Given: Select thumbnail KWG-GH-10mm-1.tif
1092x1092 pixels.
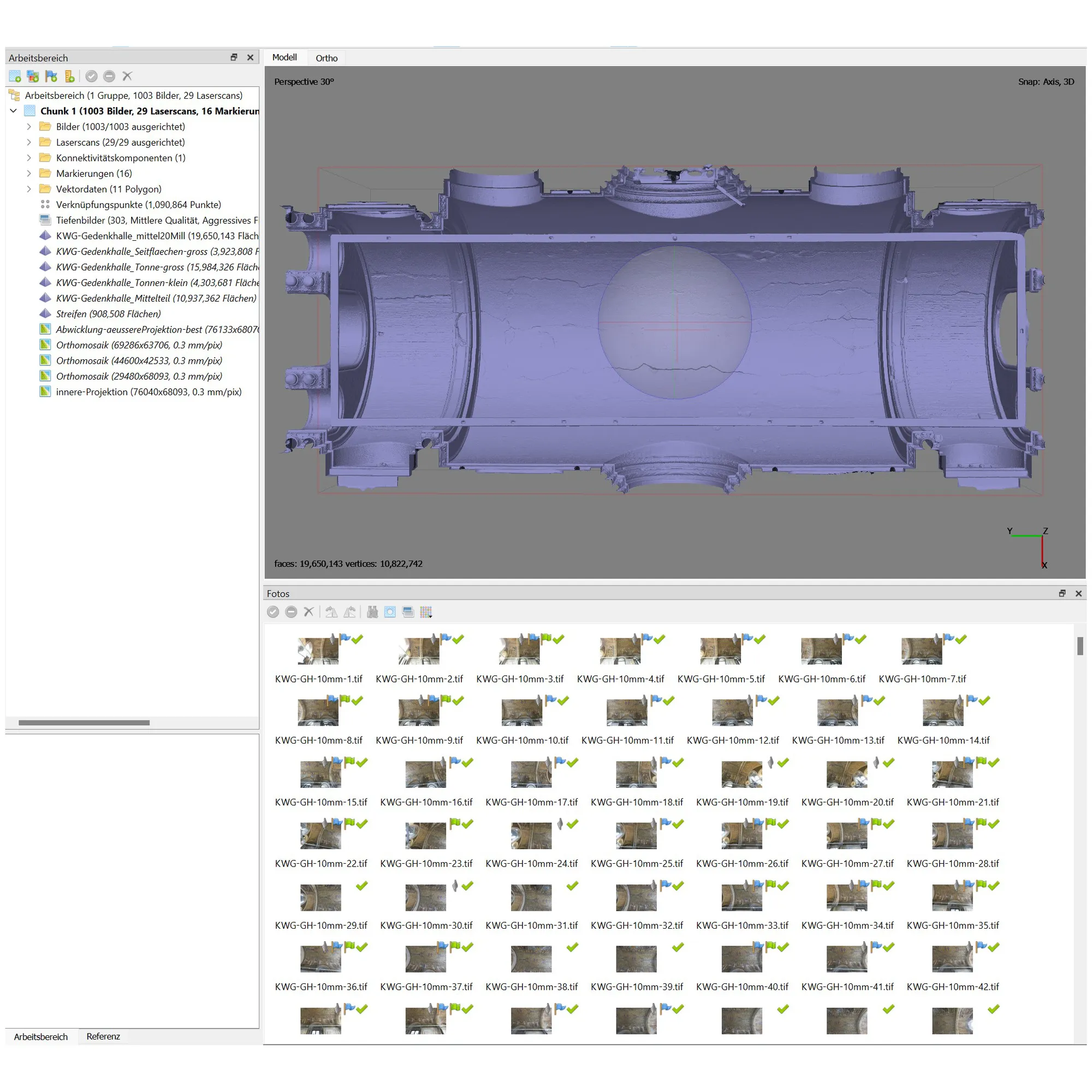Looking at the screenshot, I should 318,651.
